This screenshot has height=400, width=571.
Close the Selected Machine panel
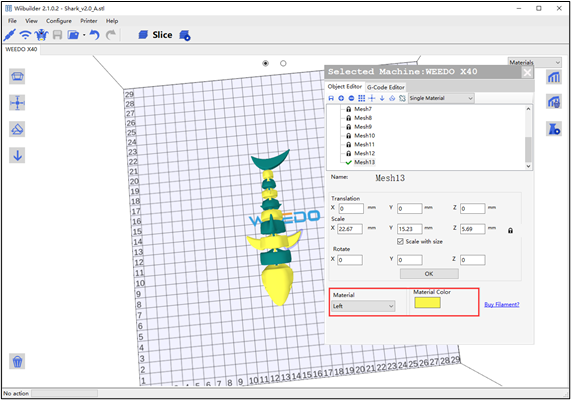pyautogui.click(x=527, y=73)
